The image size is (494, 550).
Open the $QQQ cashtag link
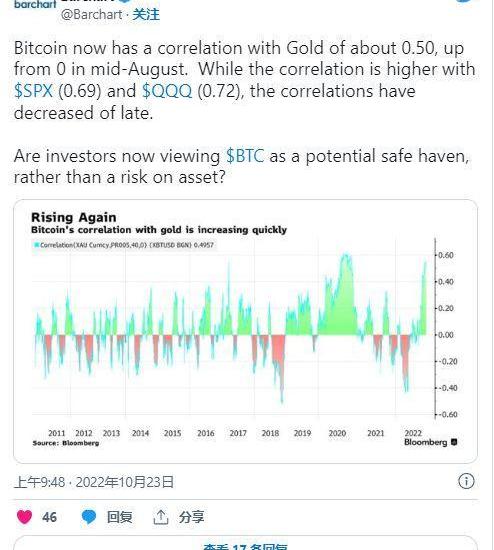167,91
